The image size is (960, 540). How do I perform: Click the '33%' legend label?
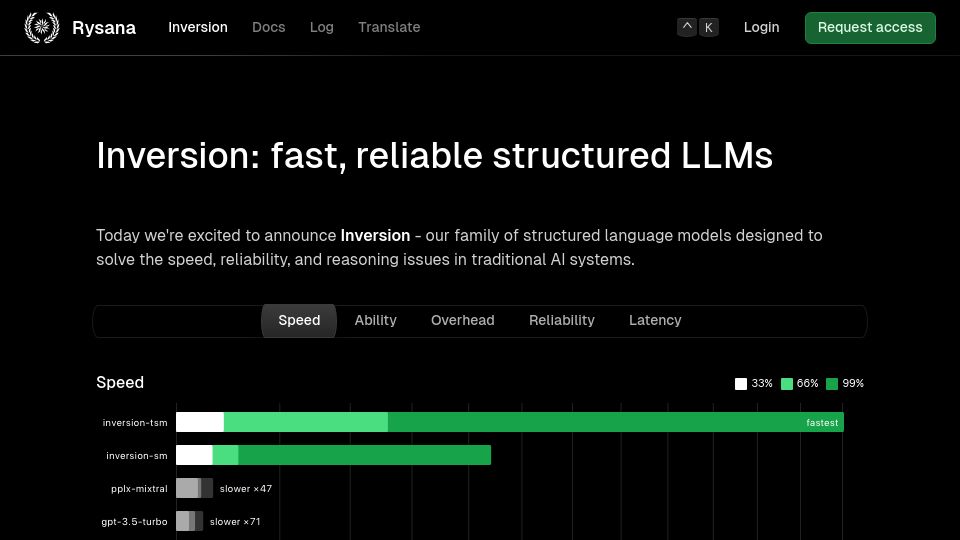tap(762, 383)
